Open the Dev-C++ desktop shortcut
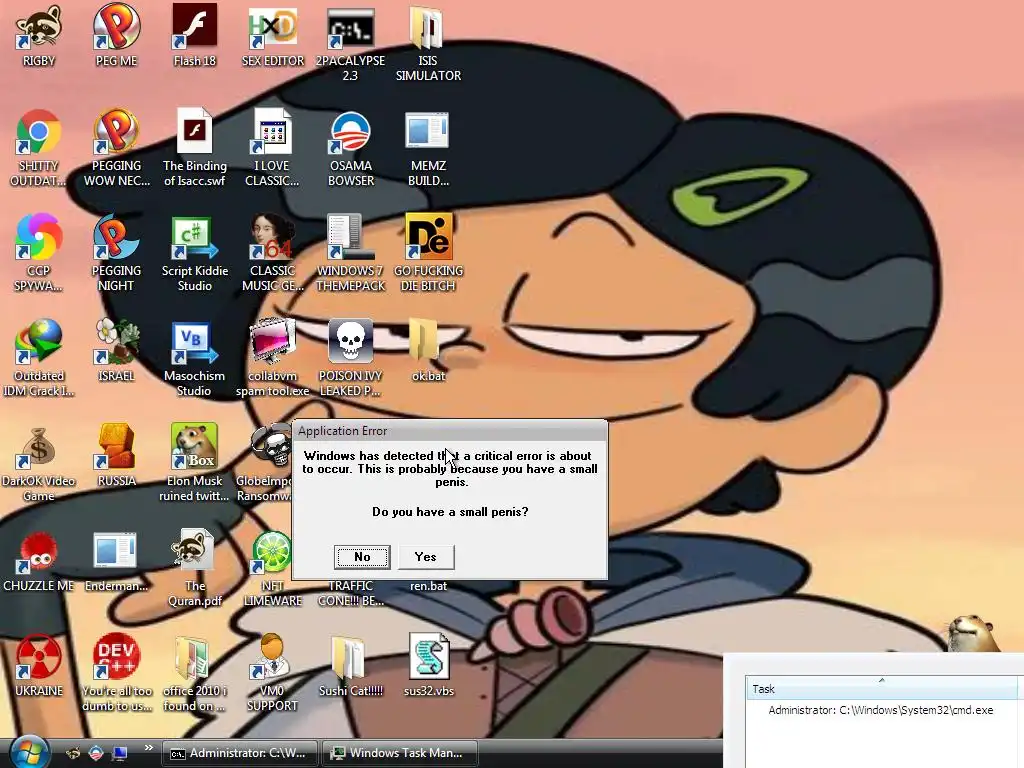This screenshot has height=768, width=1024. click(x=116, y=674)
